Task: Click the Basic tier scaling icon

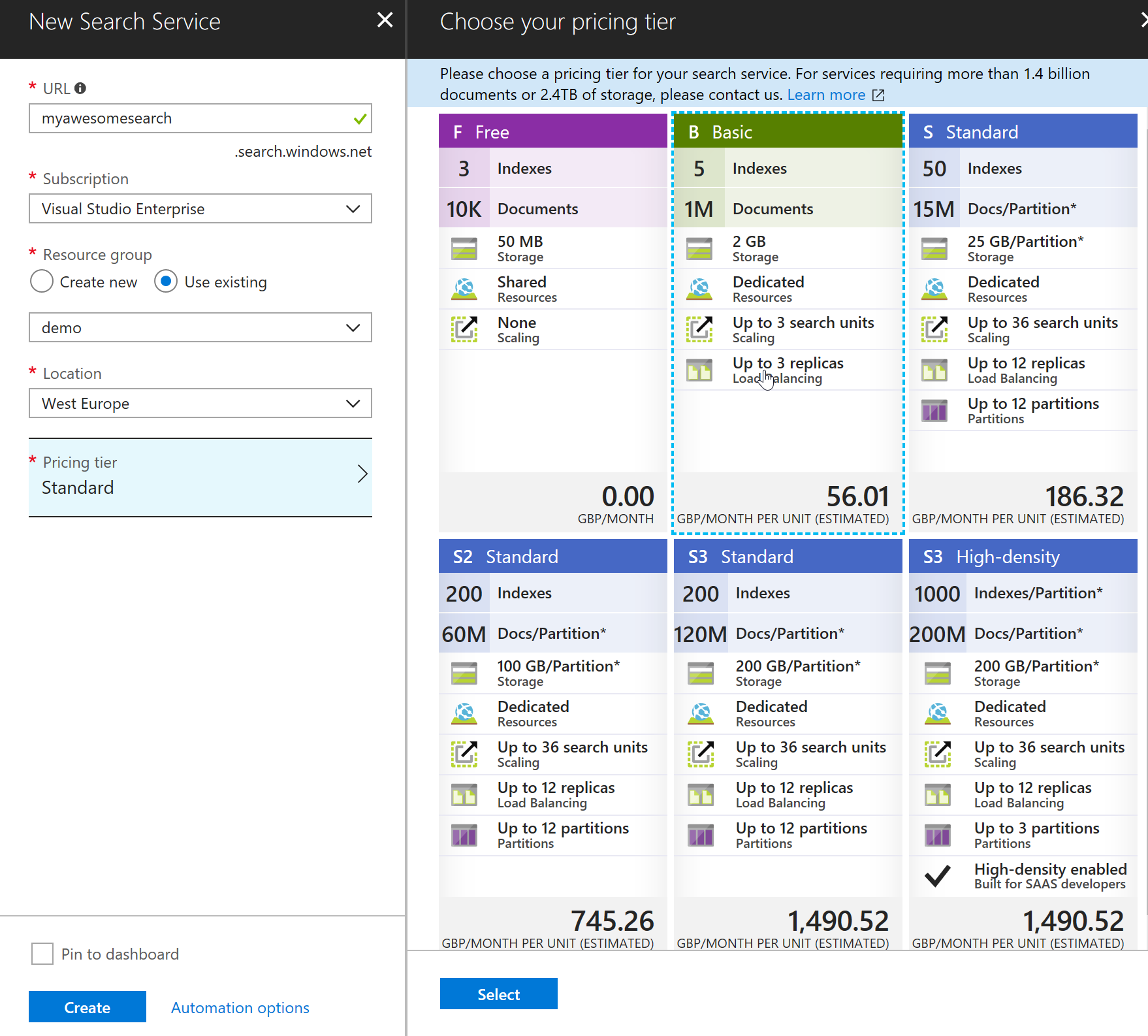Action: (699, 329)
